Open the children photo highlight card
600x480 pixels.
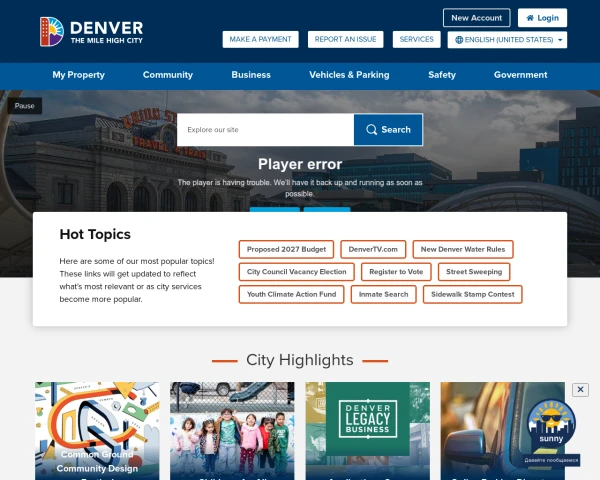232,431
